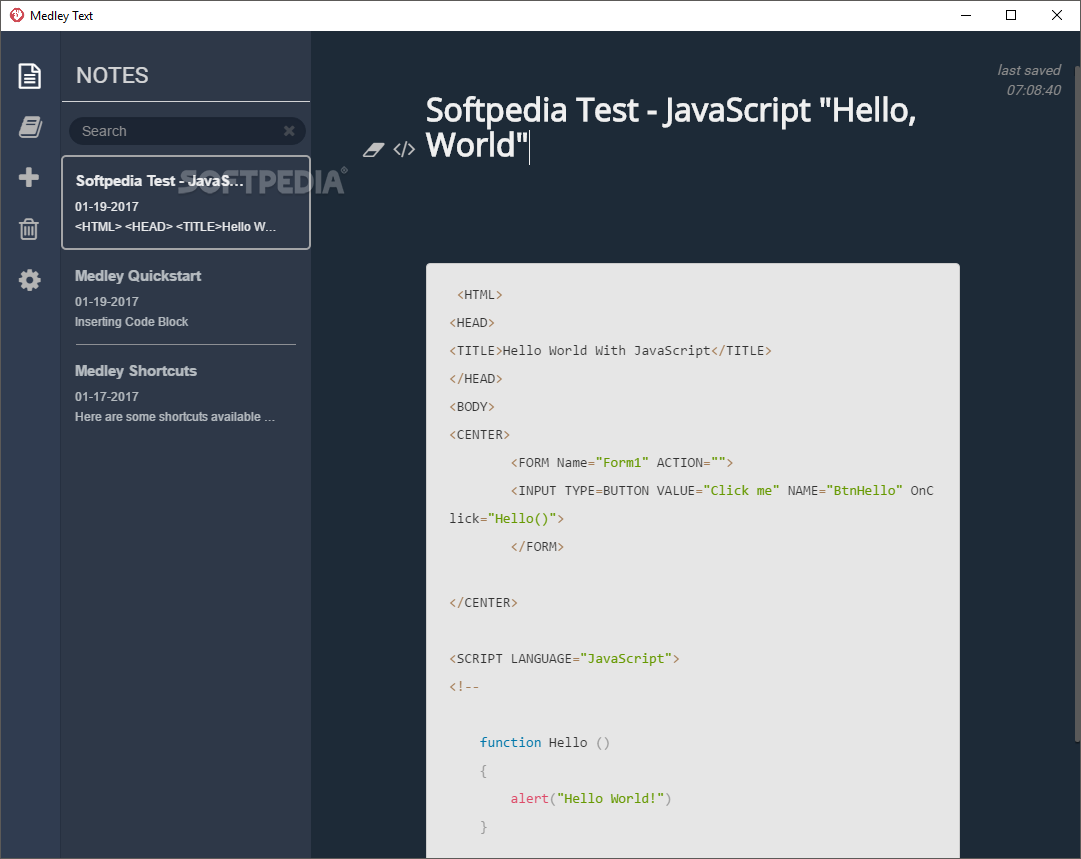
Task: Open the Medley Quickstart note
Action: pos(186,298)
